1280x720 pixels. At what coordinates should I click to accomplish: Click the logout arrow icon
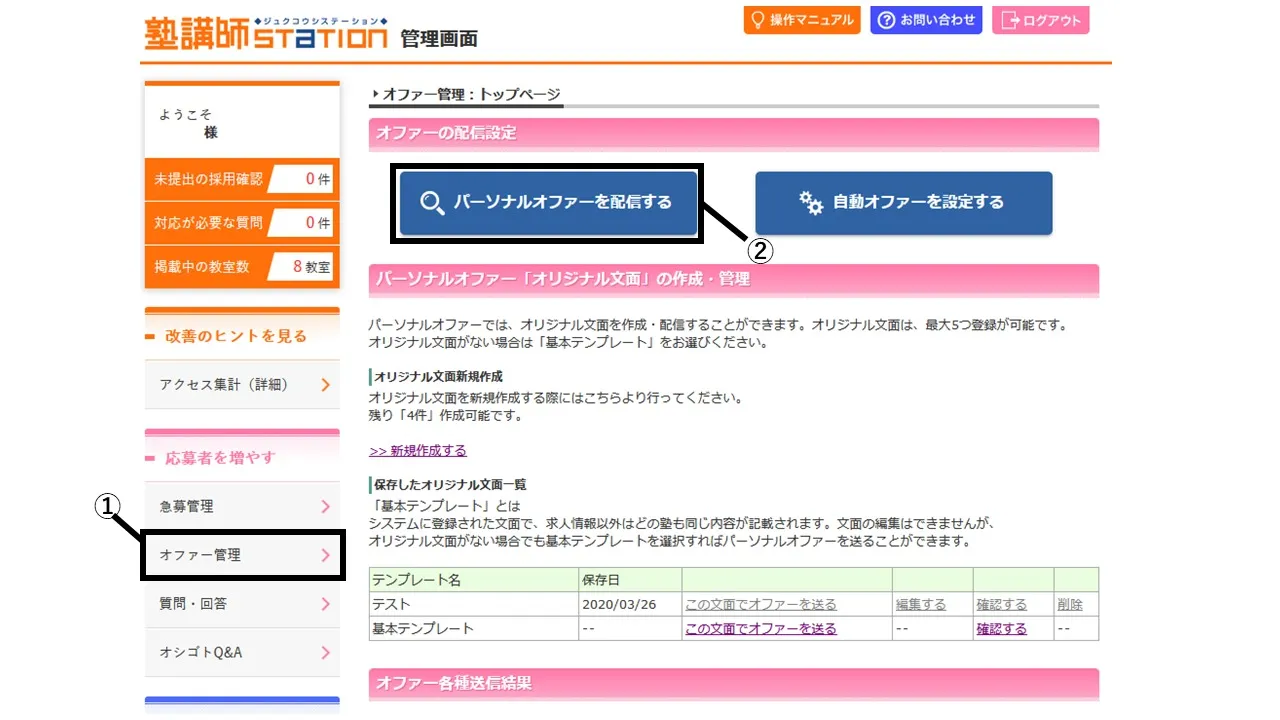coord(1010,20)
